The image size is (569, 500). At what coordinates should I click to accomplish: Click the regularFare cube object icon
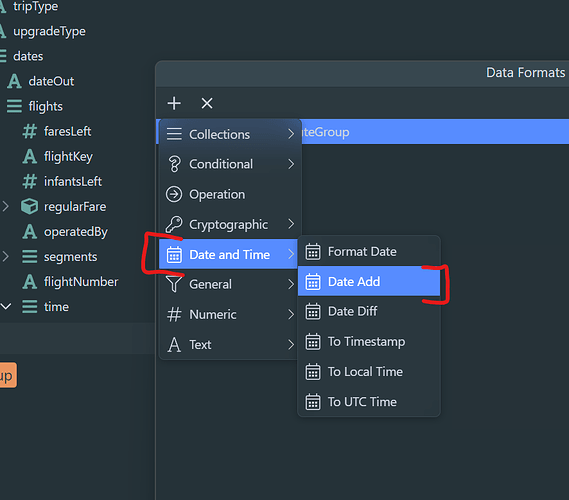pyautogui.click(x=29, y=206)
